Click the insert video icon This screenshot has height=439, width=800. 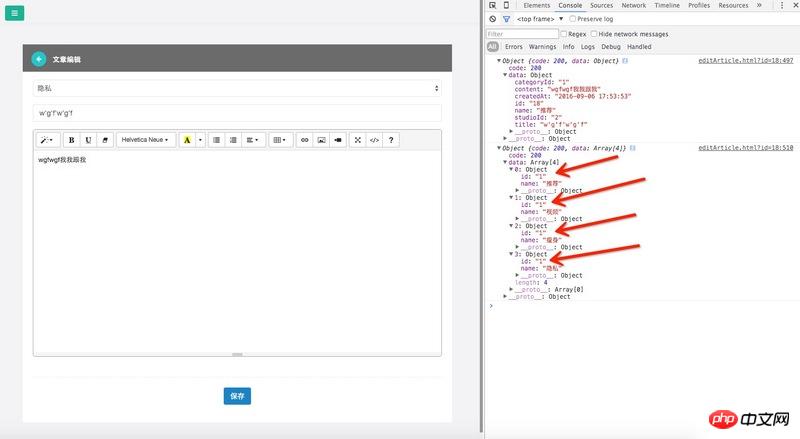pos(338,140)
